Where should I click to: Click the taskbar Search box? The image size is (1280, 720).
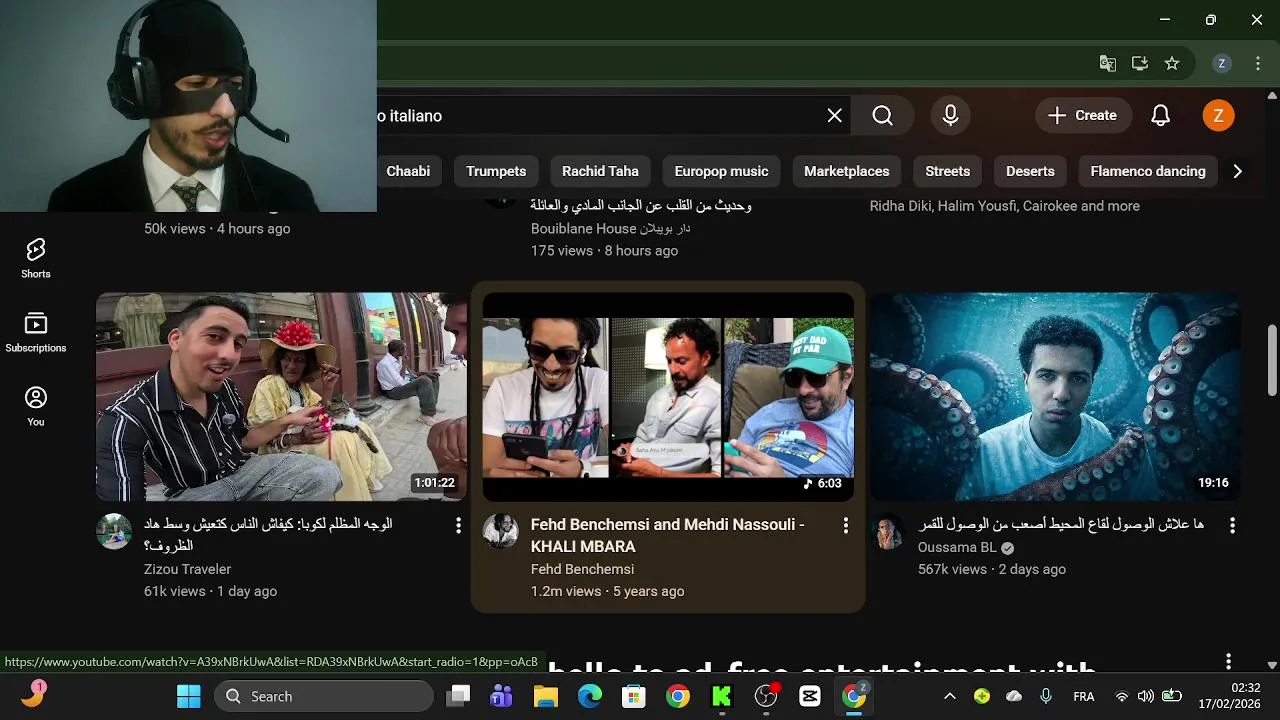[x=324, y=696]
